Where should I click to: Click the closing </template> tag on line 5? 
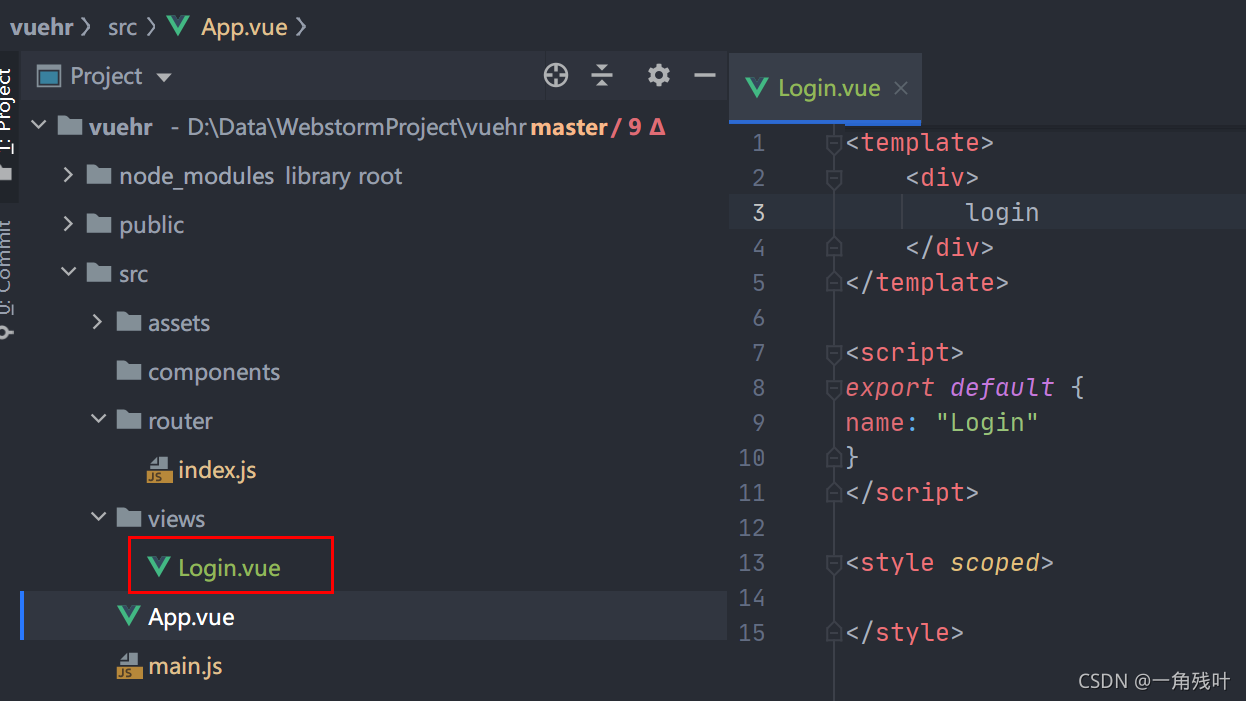click(927, 283)
